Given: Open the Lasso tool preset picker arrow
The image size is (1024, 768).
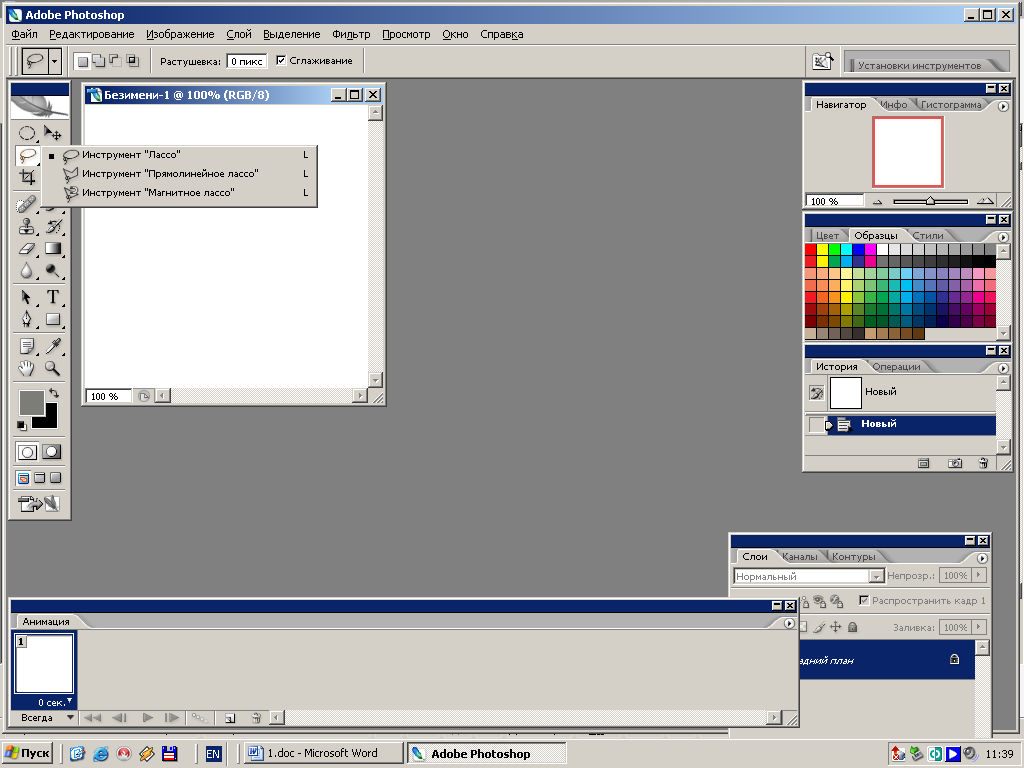Looking at the screenshot, I should (x=55, y=61).
